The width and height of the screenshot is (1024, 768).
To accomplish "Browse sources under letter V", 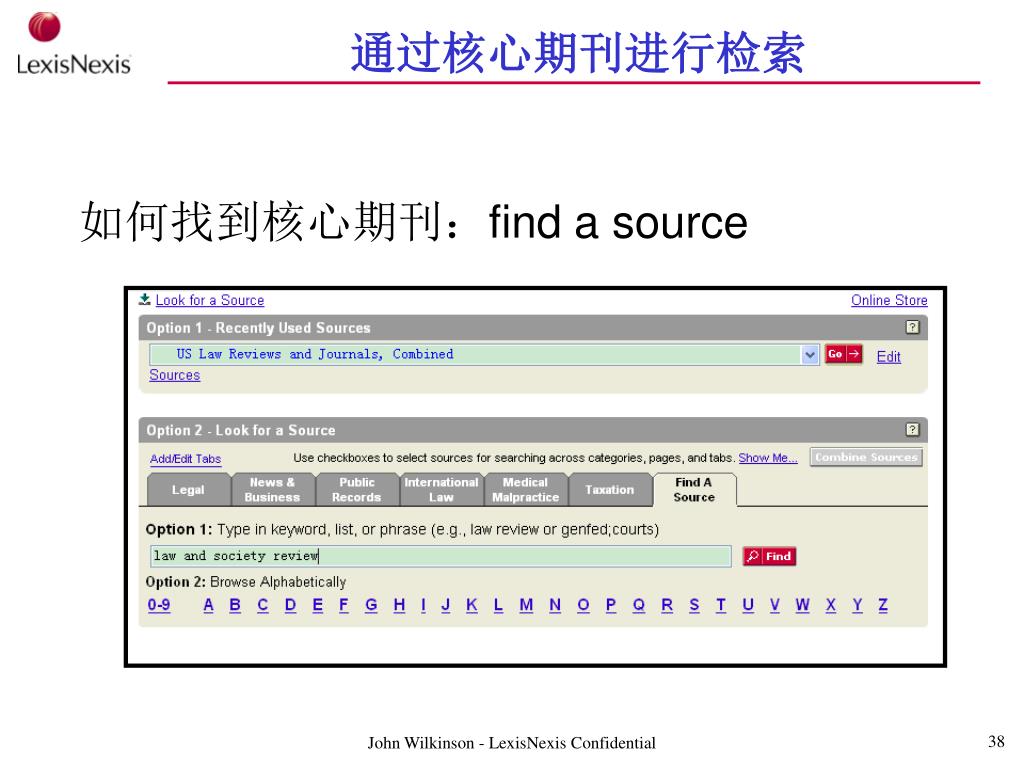I will pyautogui.click(x=775, y=605).
